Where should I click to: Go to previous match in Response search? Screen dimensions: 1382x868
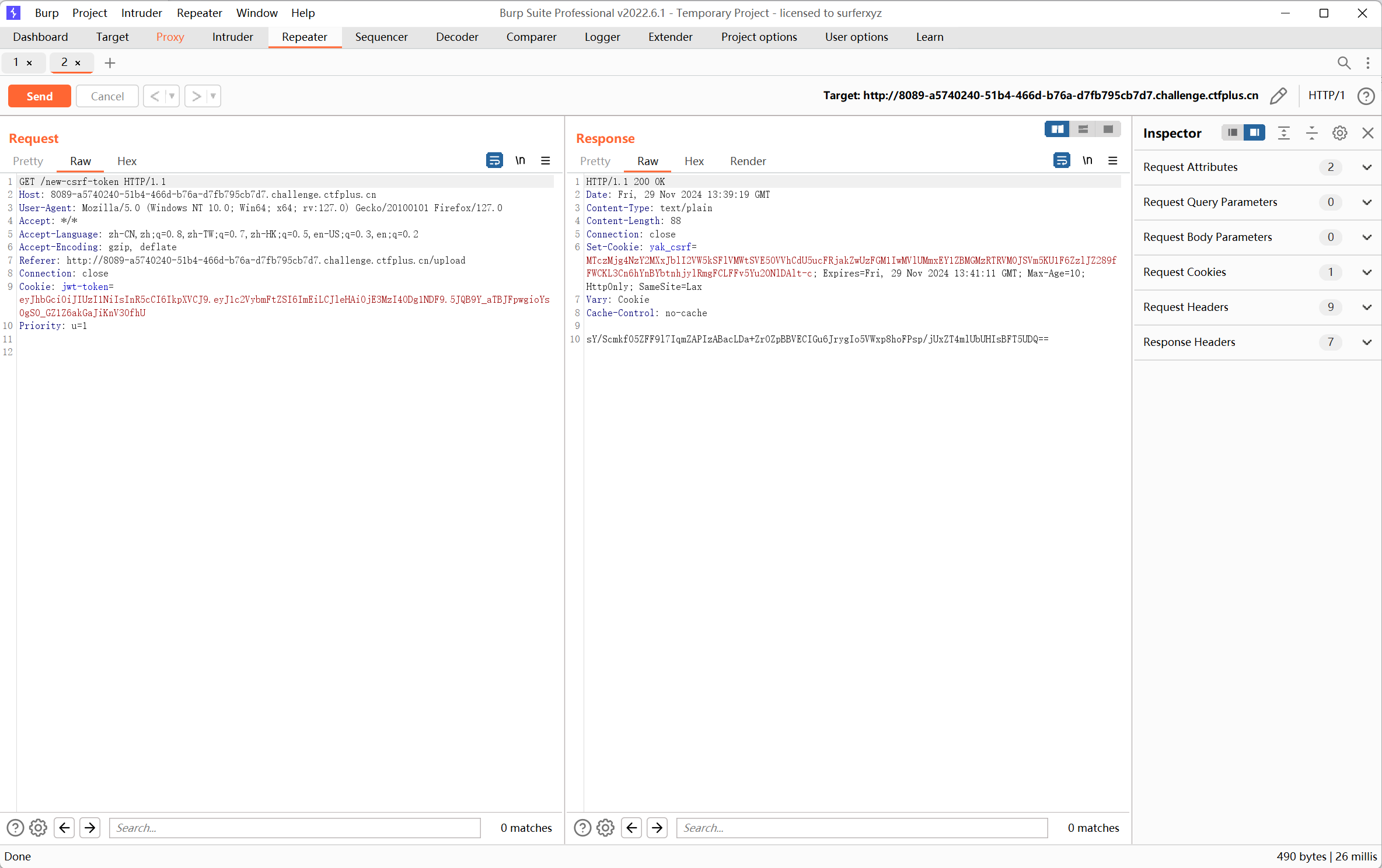(x=631, y=828)
